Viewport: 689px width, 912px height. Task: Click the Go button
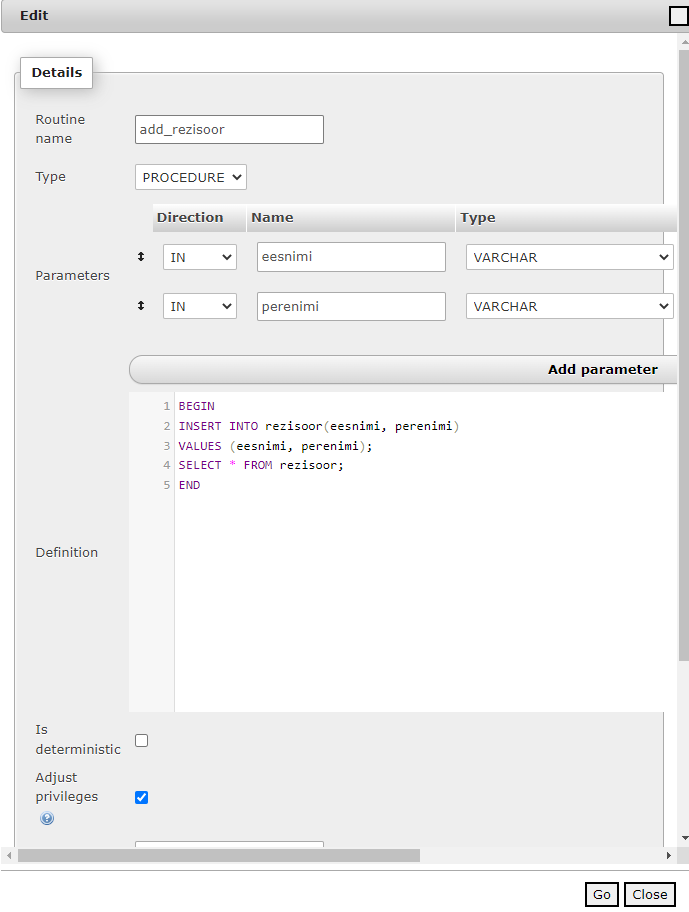tap(601, 894)
